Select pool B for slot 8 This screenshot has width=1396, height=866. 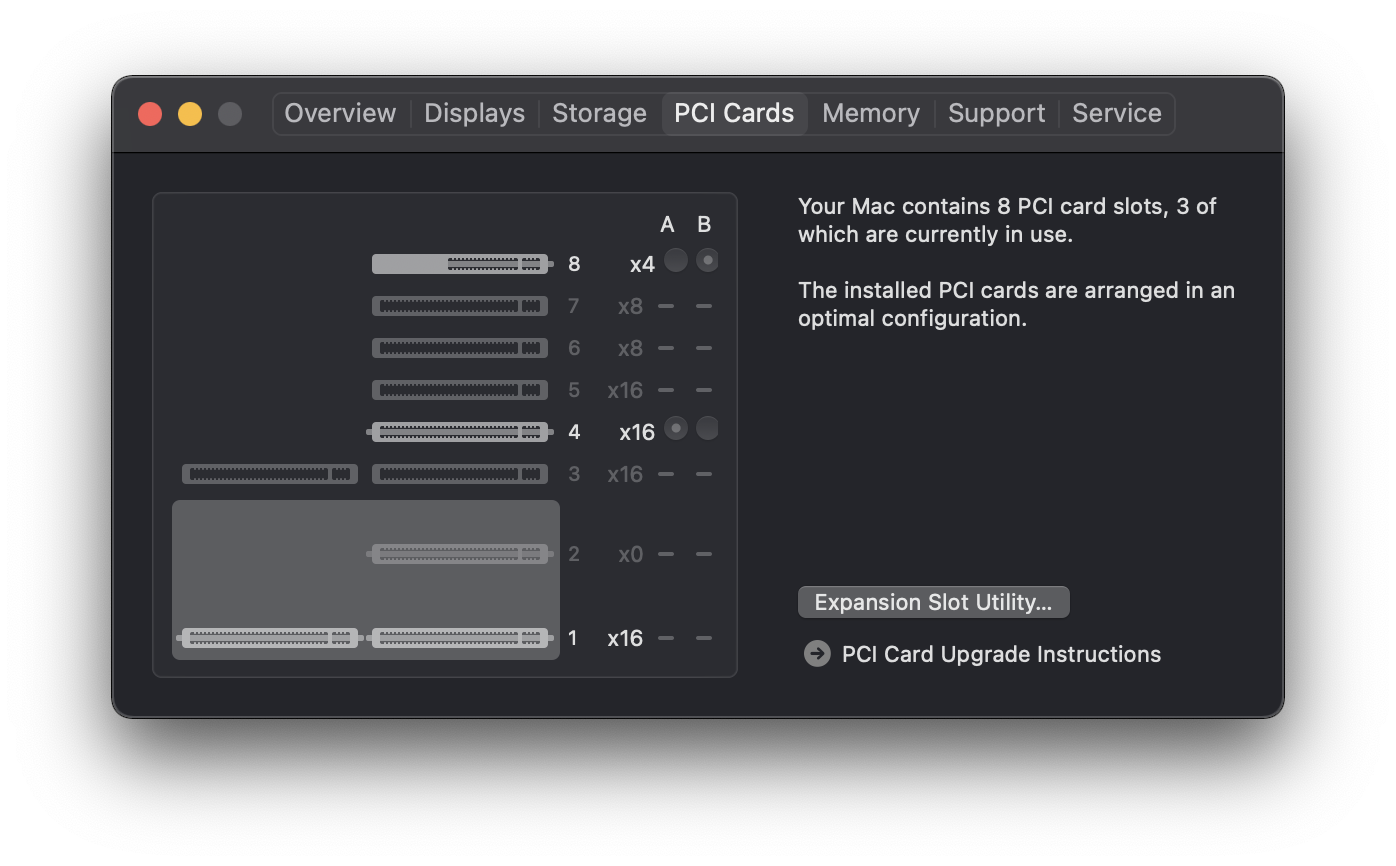[x=707, y=261]
